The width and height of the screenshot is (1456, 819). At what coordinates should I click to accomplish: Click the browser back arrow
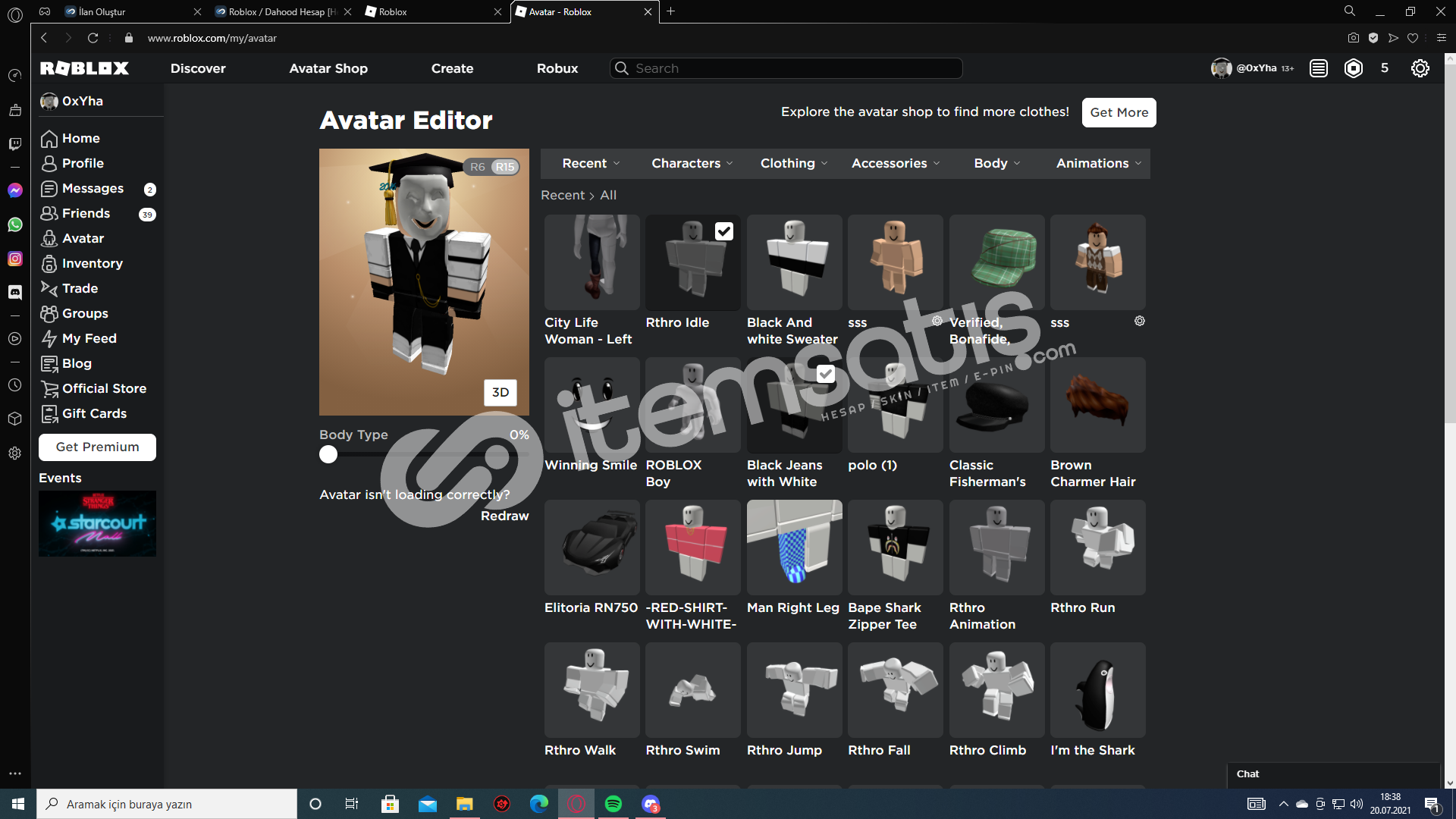click(x=44, y=38)
